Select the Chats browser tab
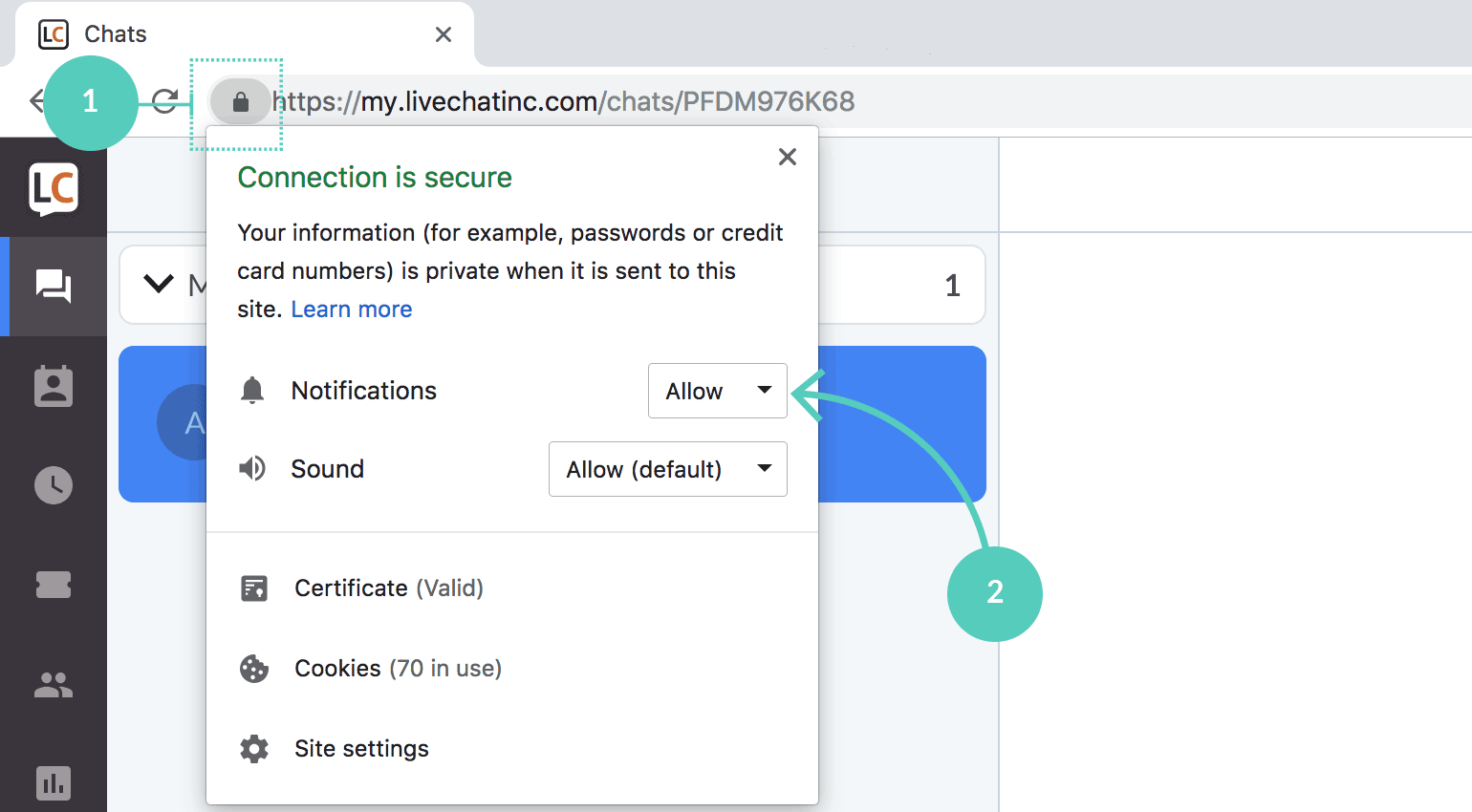 [245, 34]
